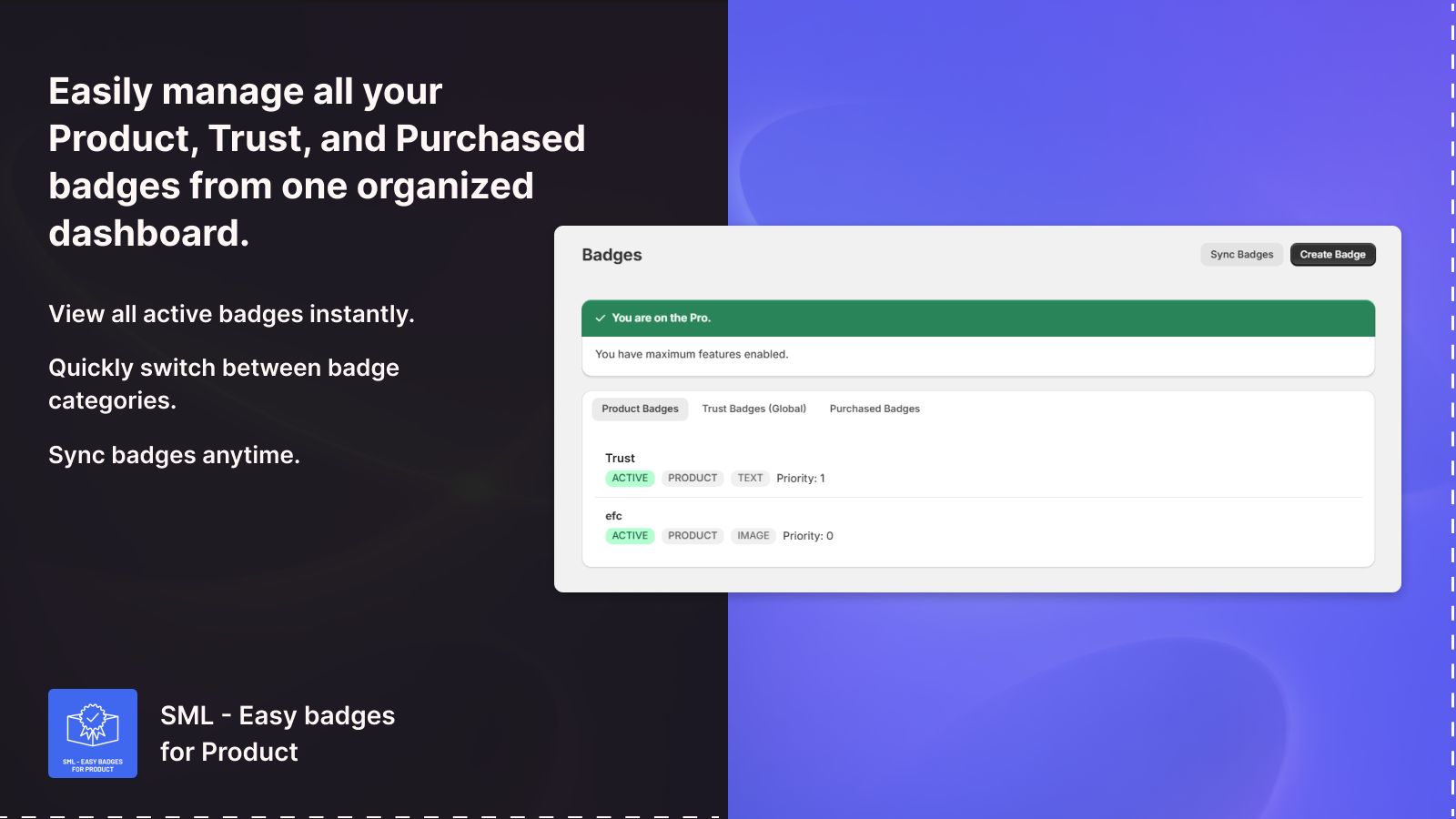This screenshot has height=819, width=1456.
Task: Click the PRODUCT tag on the Trust badge
Action: click(x=693, y=479)
